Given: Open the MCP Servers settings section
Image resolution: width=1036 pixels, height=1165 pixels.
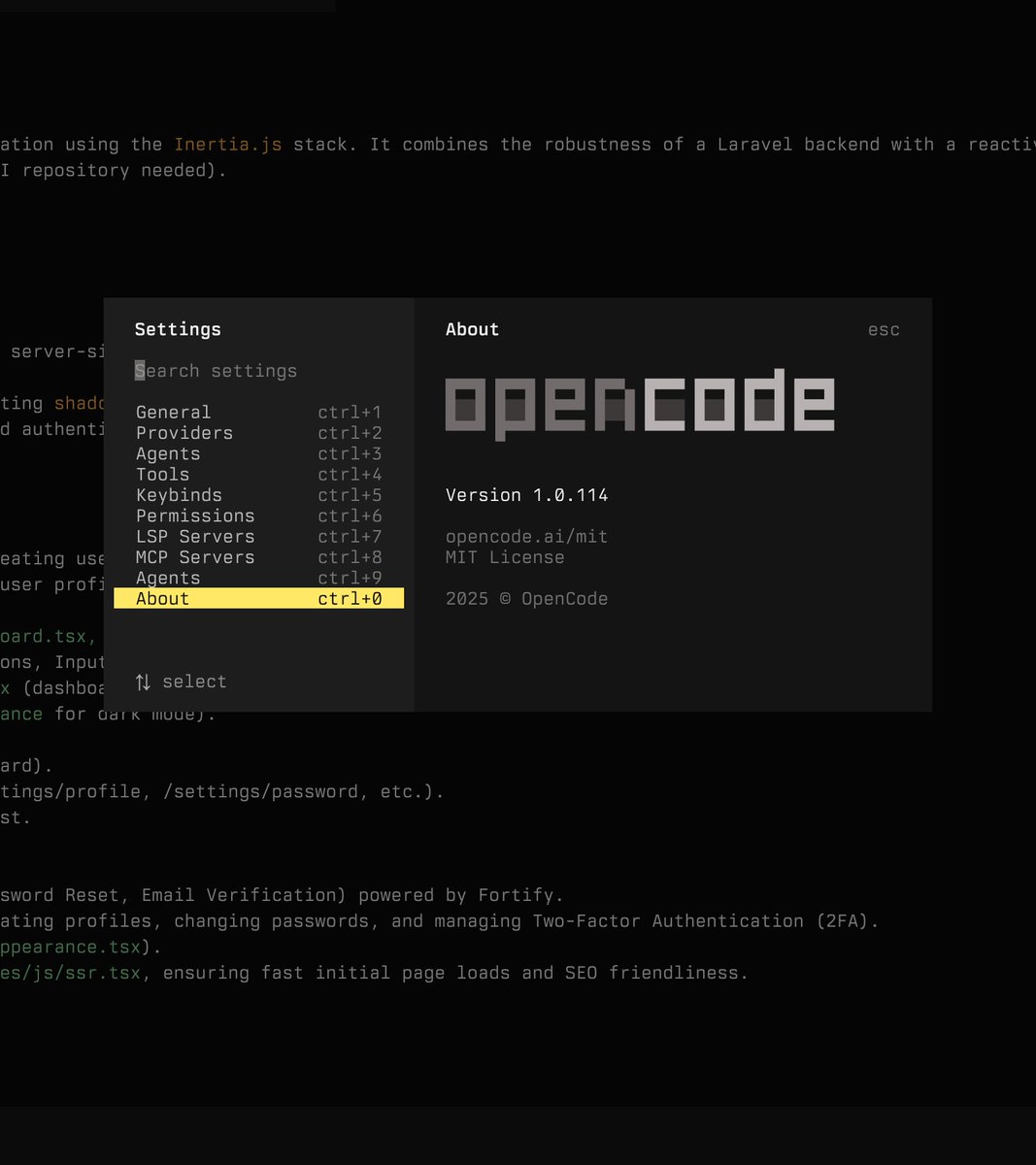Looking at the screenshot, I should 194,557.
